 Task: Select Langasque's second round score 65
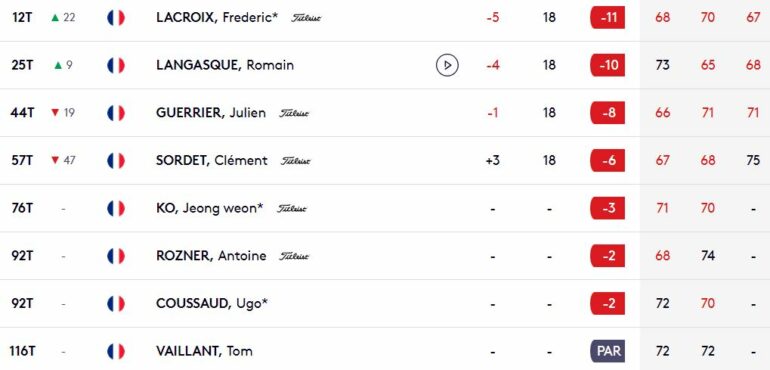tap(708, 65)
